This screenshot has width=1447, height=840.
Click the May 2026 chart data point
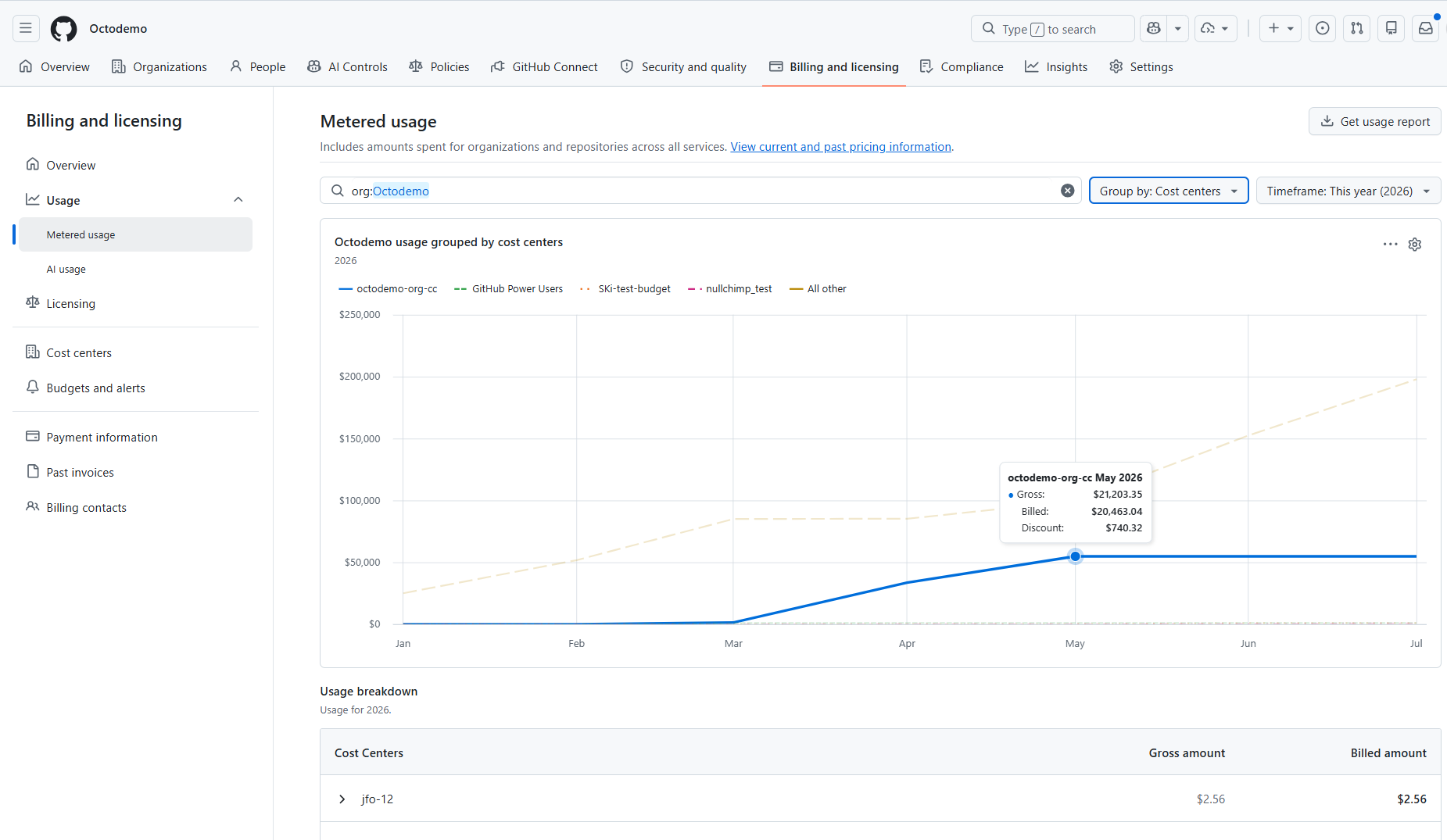tap(1076, 556)
